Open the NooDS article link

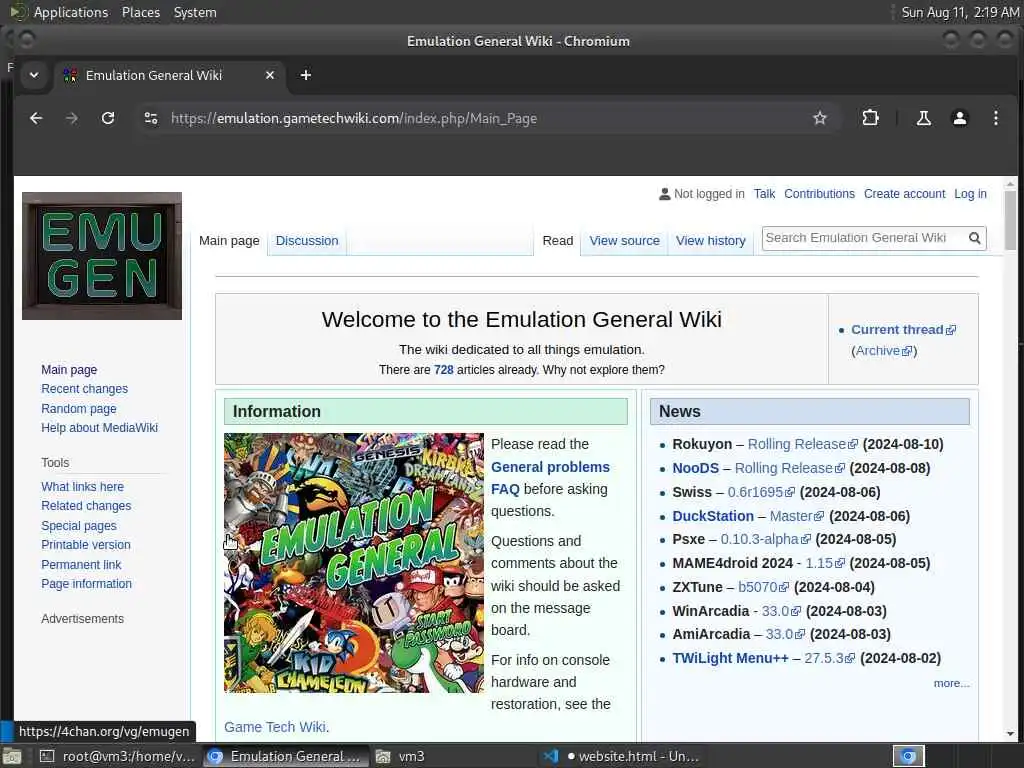coord(696,468)
